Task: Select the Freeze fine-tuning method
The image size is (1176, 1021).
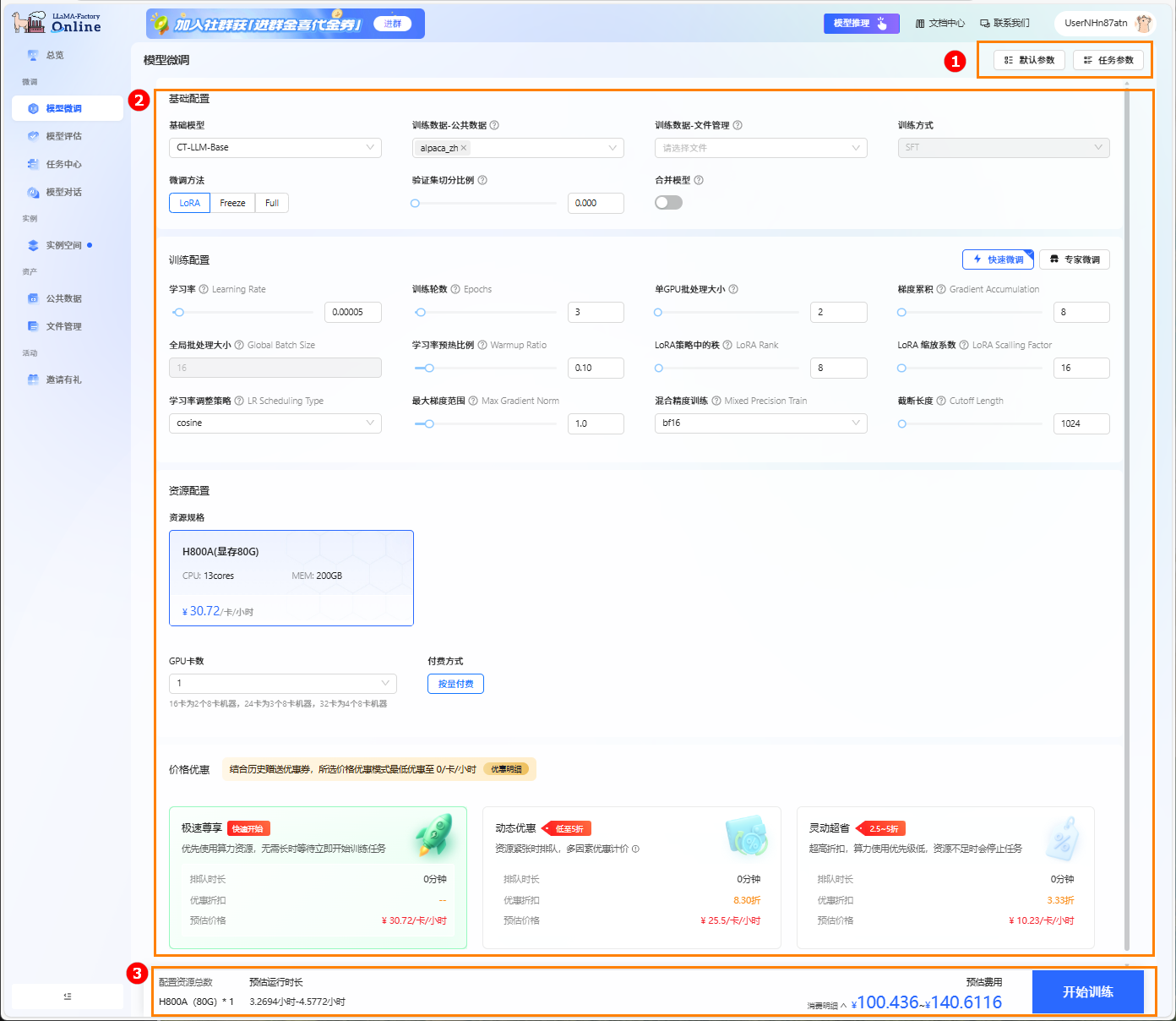Action: (232, 203)
